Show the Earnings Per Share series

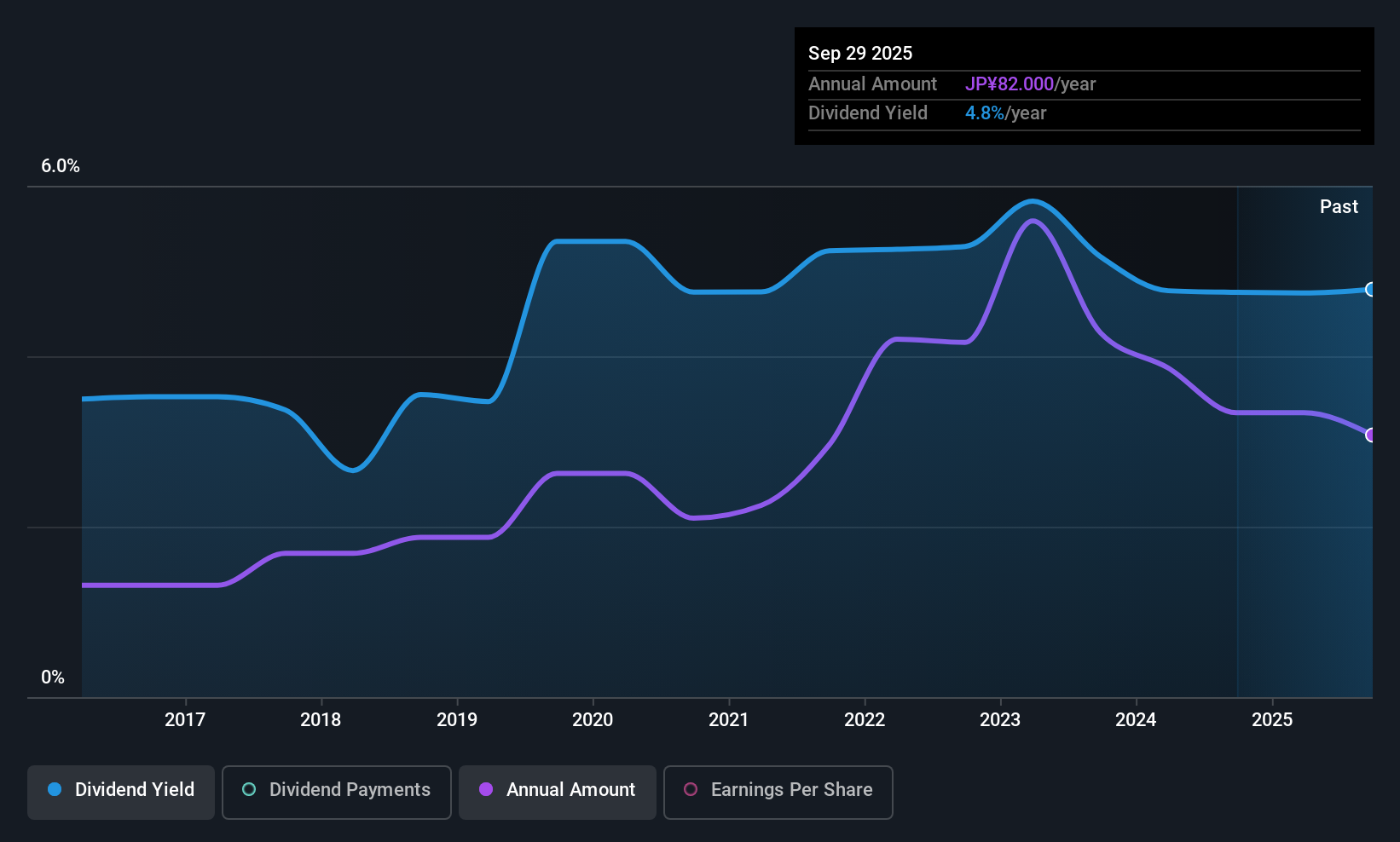click(x=778, y=790)
